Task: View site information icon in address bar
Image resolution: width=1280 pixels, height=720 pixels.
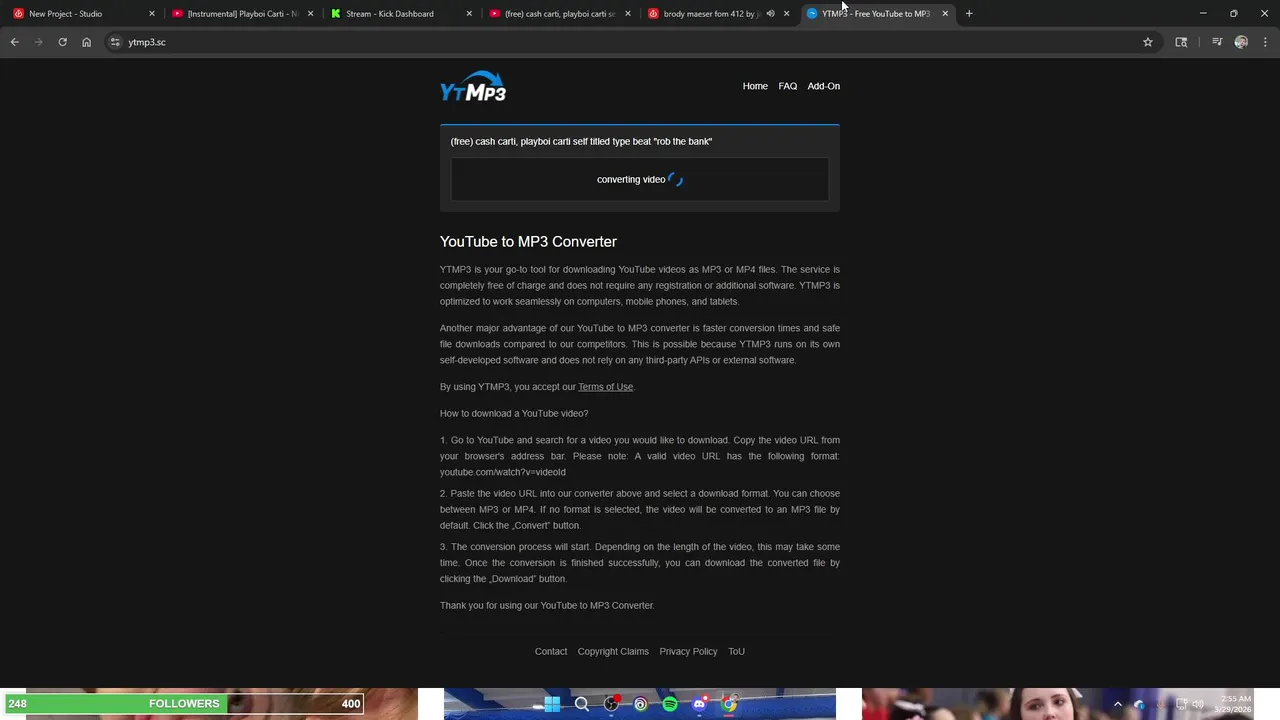Action: coord(115,42)
